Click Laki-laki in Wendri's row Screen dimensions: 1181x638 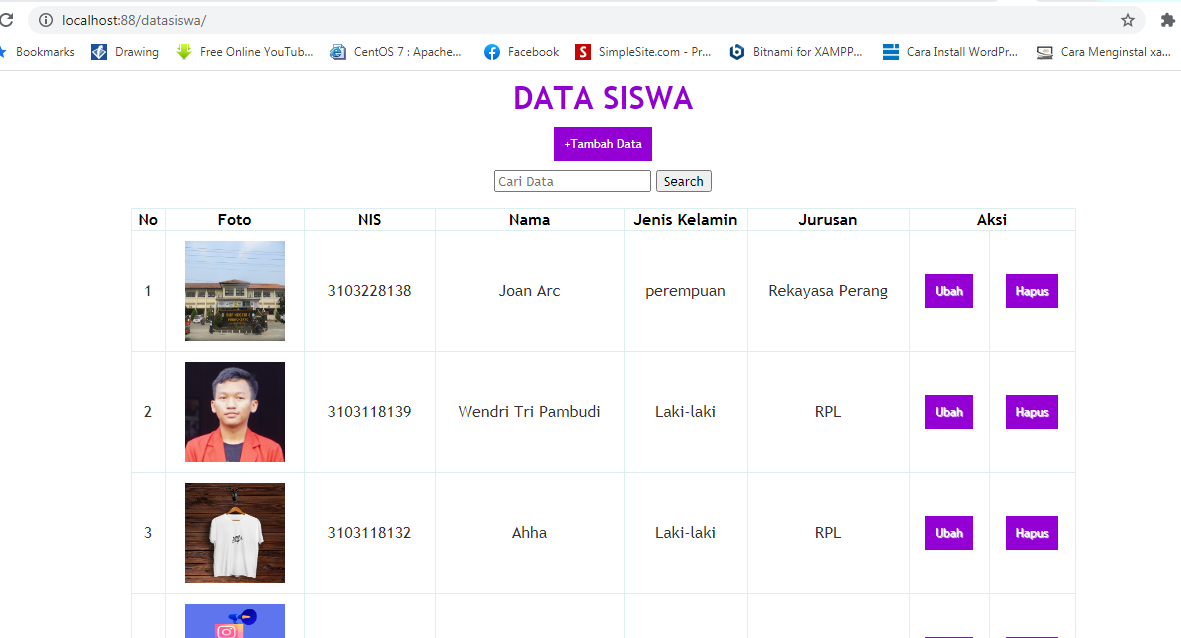(x=685, y=412)
